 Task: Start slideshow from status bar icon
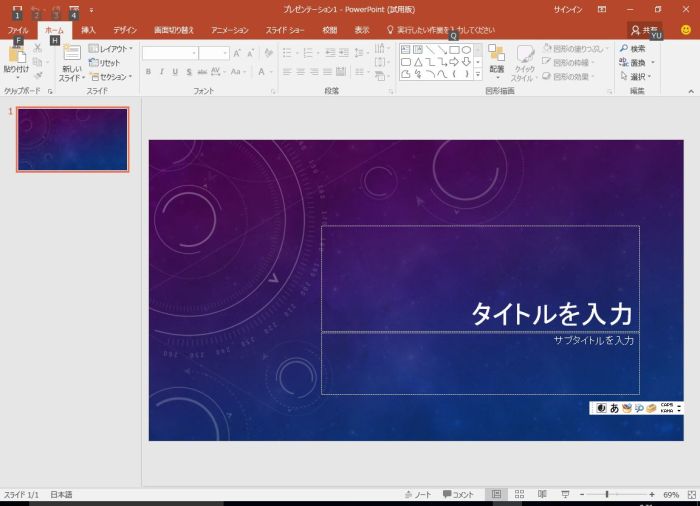pyautogui.click(x=565, y=494)
